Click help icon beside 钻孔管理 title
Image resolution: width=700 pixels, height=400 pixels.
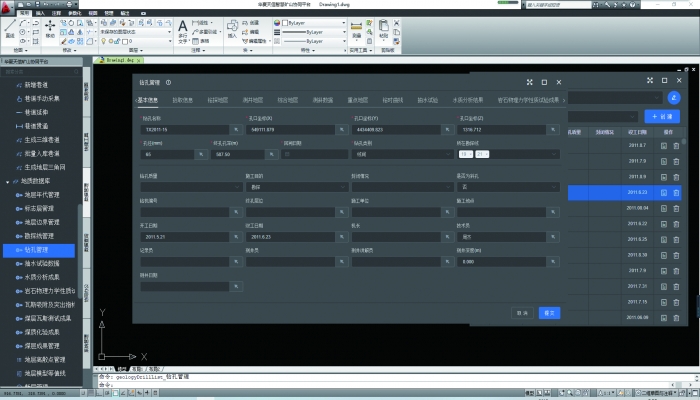pos(169,82)
